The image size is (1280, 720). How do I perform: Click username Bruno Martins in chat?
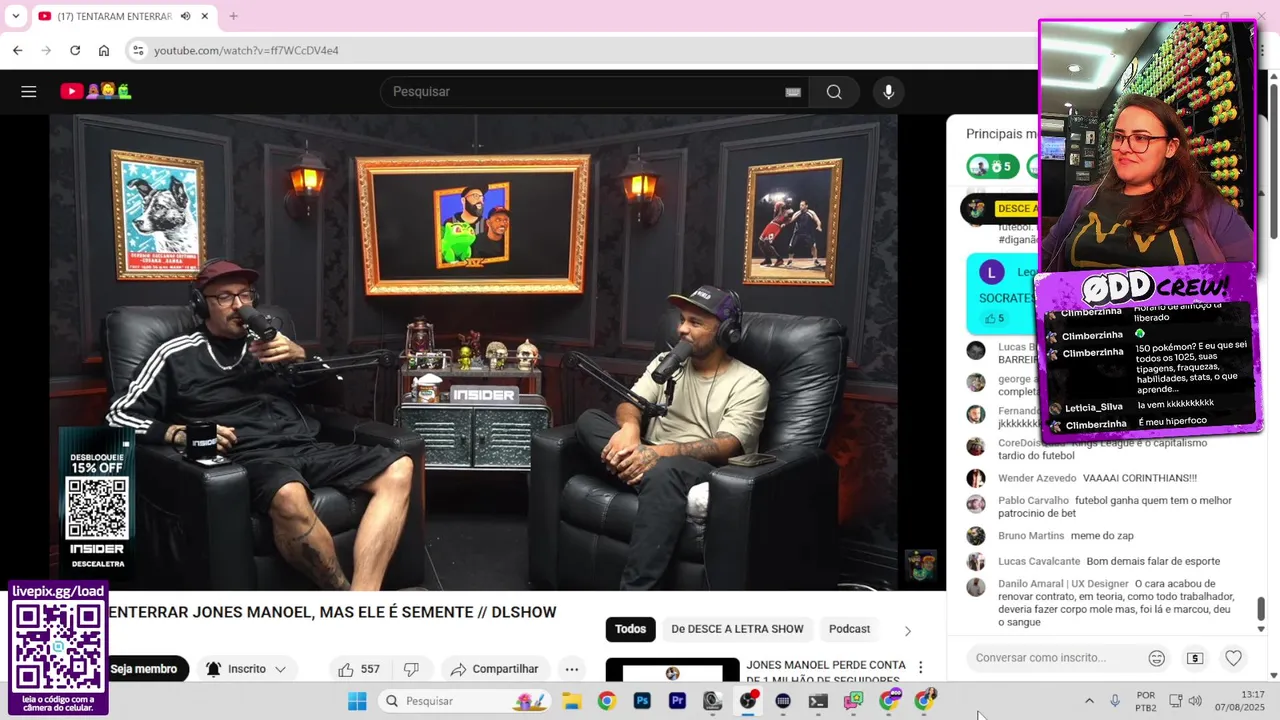[1031, 536]
